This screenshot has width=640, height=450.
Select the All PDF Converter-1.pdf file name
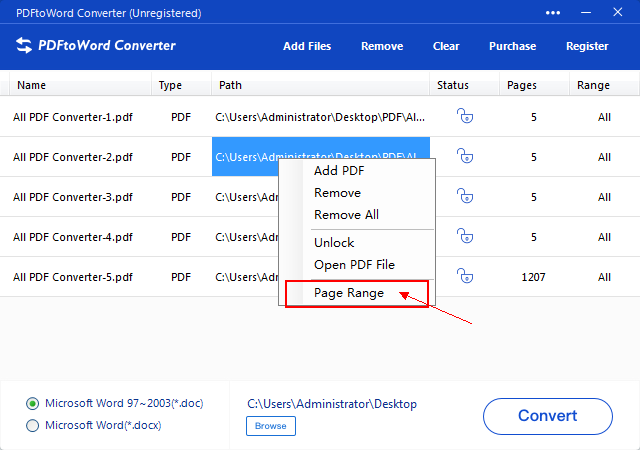73,118
